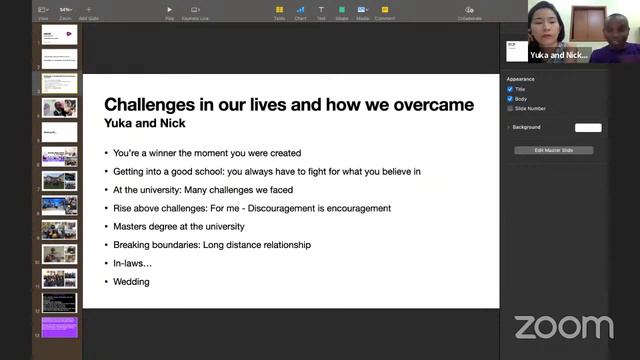The width and height of the screenshot is (640, 360).
Task: Click the Yuka and Nick webcam video tile
Action: pyautogui.click(x=584, y=31)
